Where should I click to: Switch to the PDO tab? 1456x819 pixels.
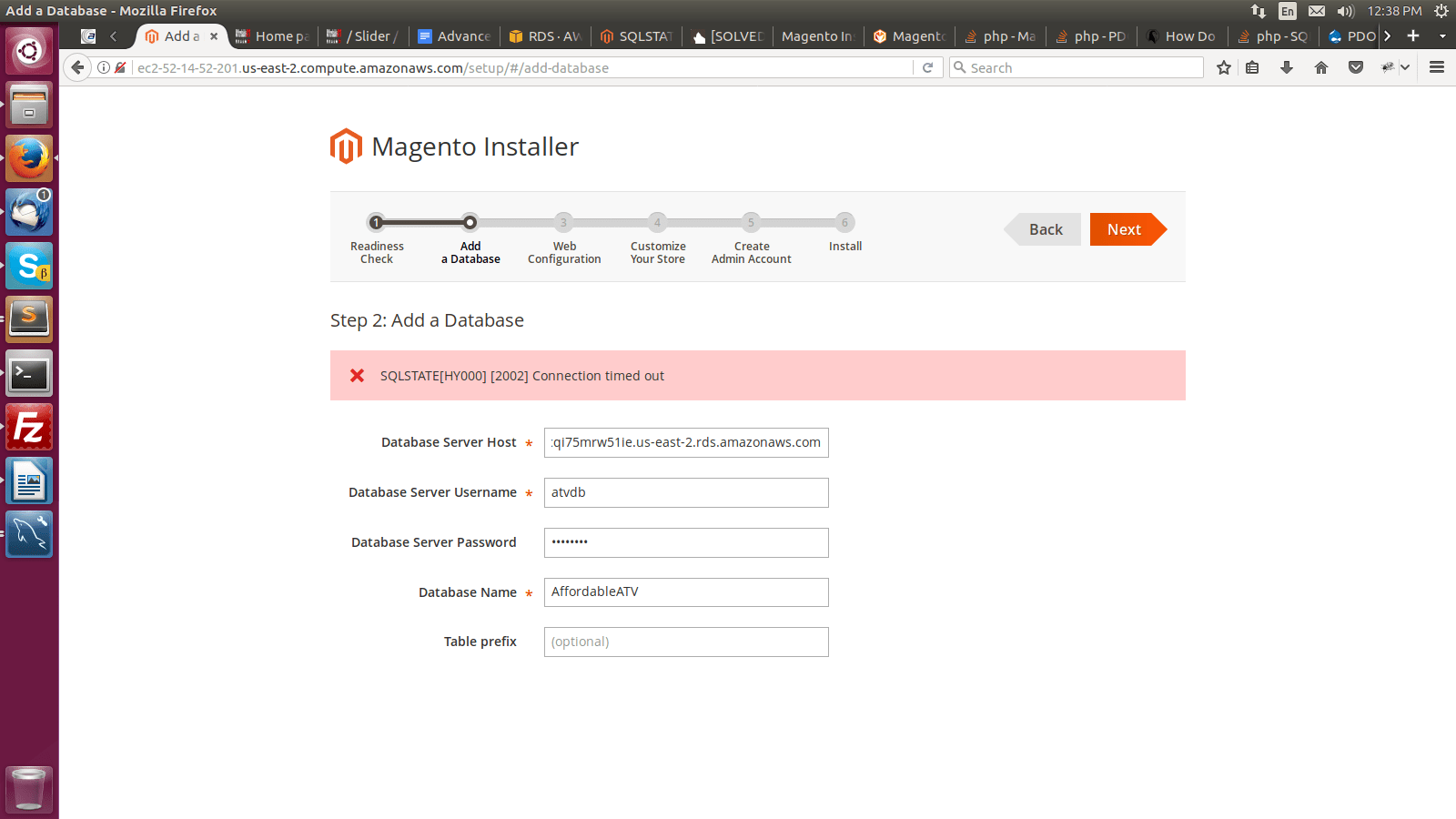click(1351, 36)
